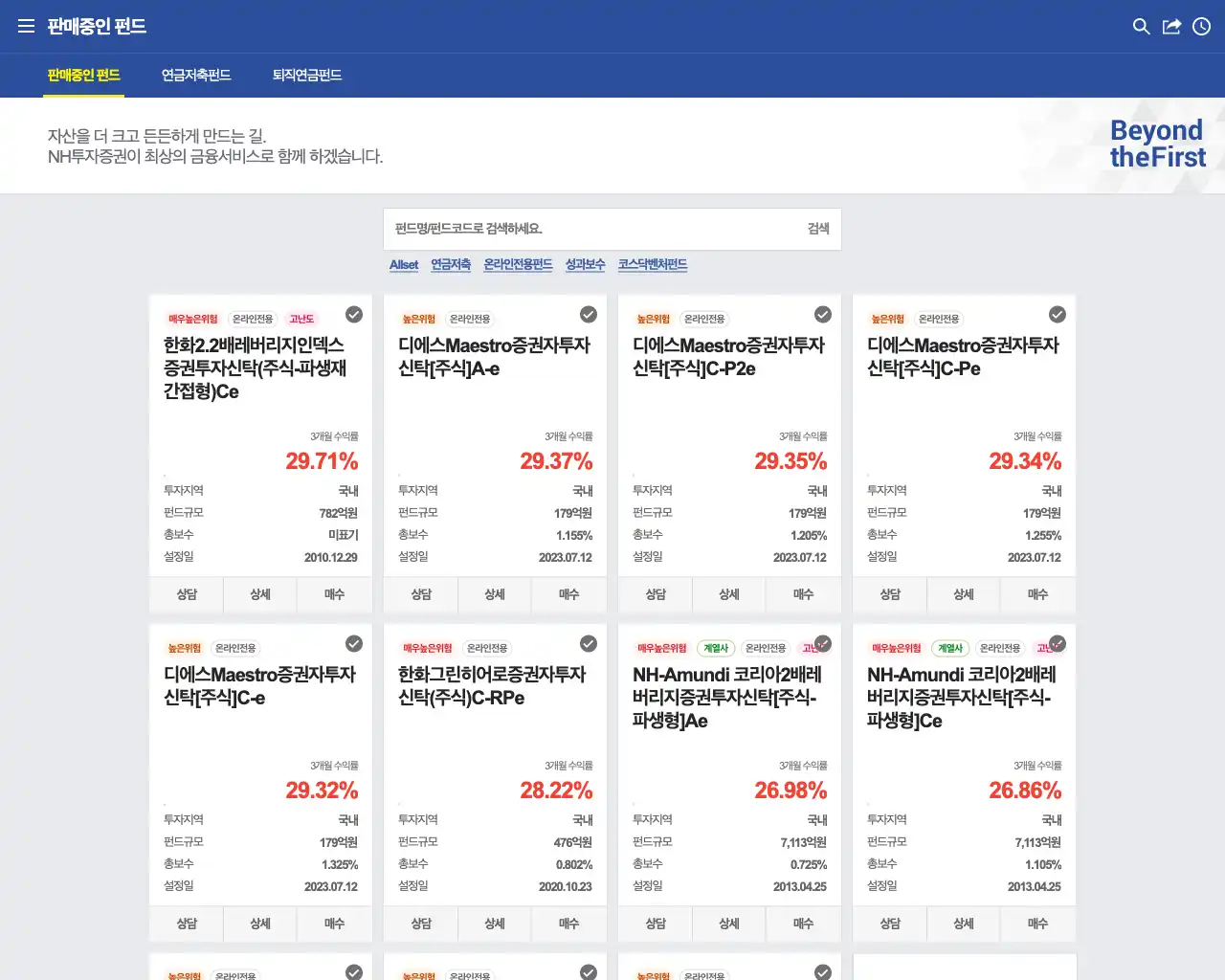1225x980 pixels.
Task: Click 상담 on 디에스Maestro C-e card
Action: (x=187, y=924)
